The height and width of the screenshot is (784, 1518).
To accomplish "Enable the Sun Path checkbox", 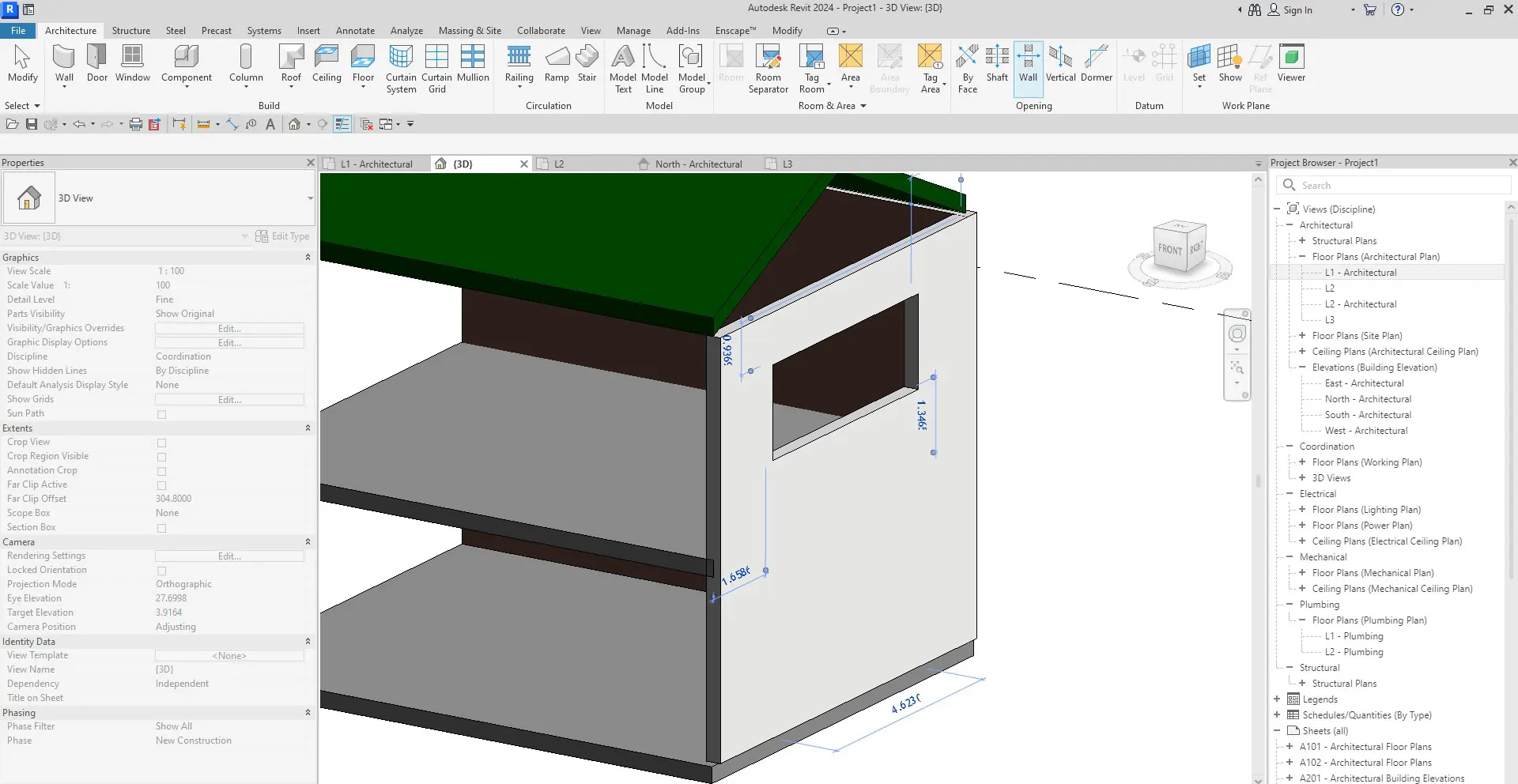I will pyautogui.click(x=161, y=414).
